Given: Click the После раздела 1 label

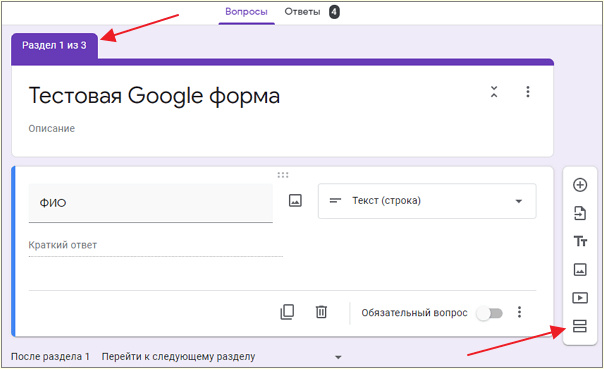Looking at the screenshot, I should pos(50,357).
